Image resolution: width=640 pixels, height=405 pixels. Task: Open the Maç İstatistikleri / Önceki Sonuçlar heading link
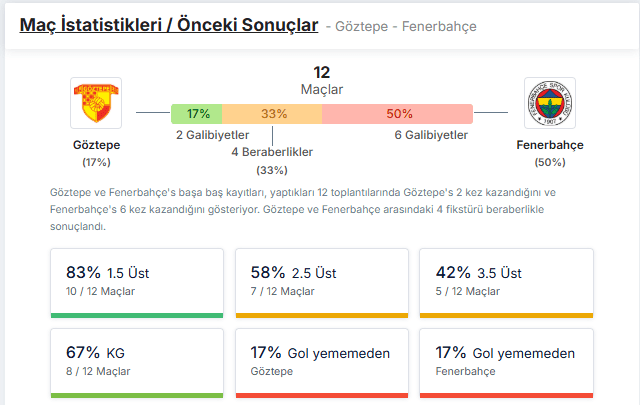(x=169, y=25)
